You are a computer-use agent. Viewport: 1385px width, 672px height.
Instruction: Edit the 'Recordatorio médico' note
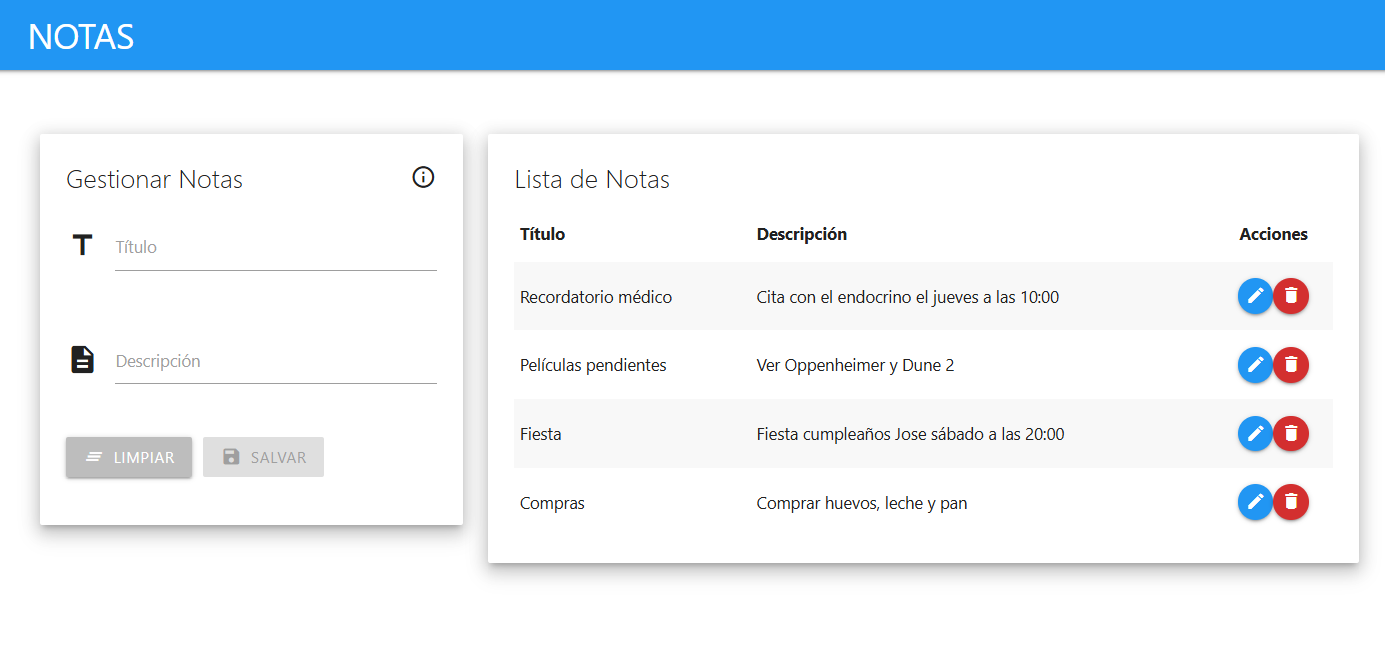point(1255,296)
